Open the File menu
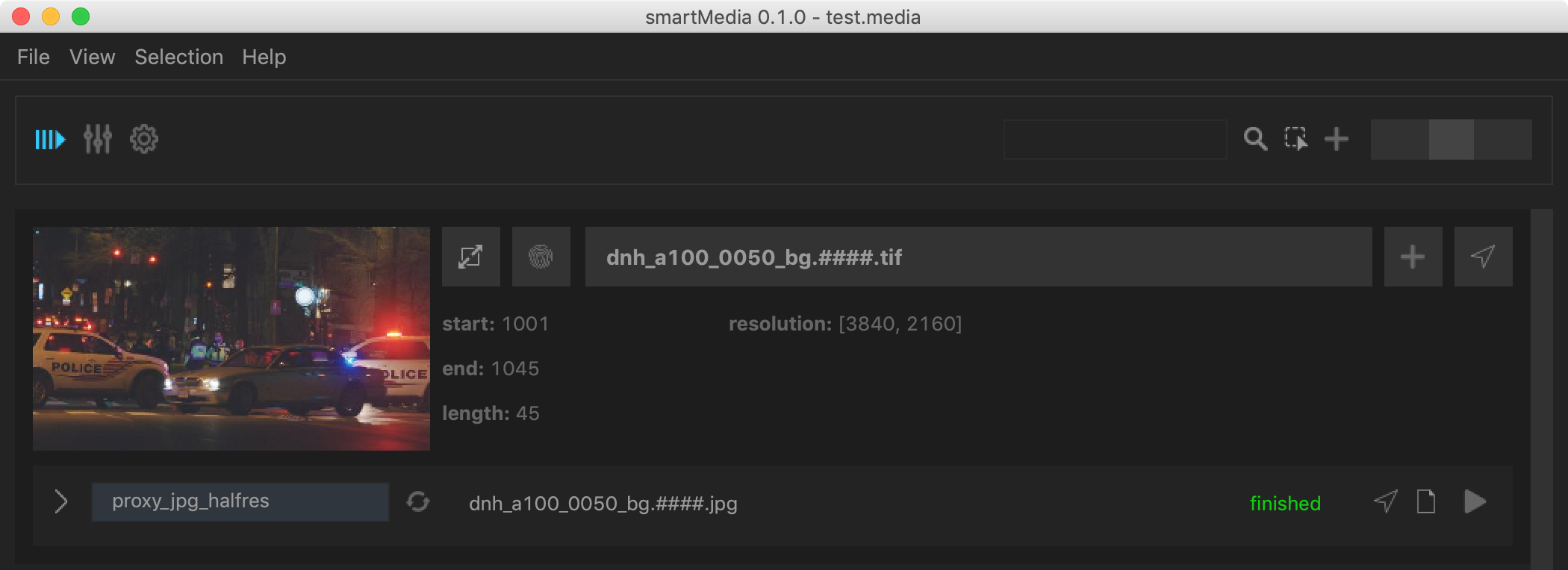1568x570 pixels. click(34, 57)
